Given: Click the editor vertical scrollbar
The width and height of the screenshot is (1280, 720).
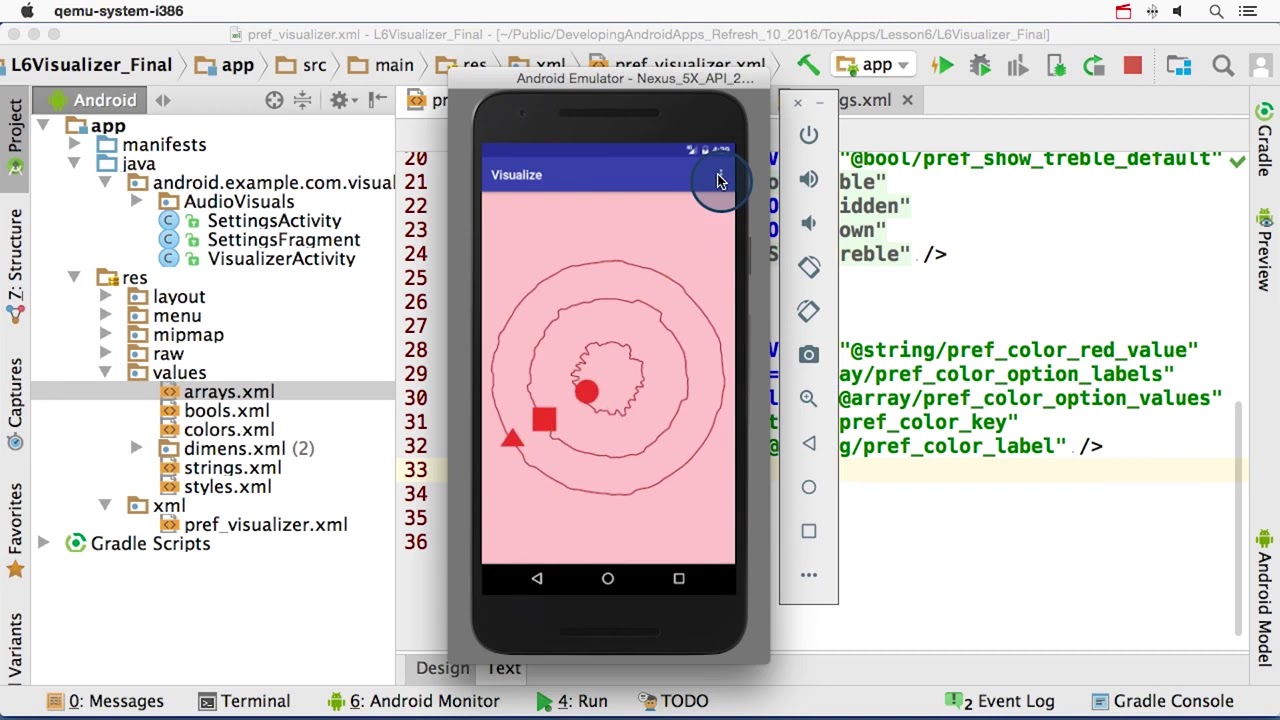Looking at the screenshot, I should [1240, 520].
